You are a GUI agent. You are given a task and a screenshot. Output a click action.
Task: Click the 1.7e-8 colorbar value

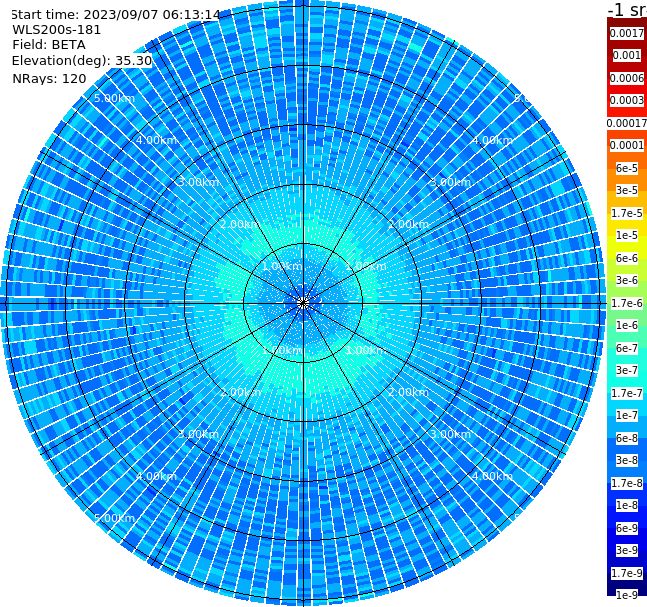click(x=627, y=483)
